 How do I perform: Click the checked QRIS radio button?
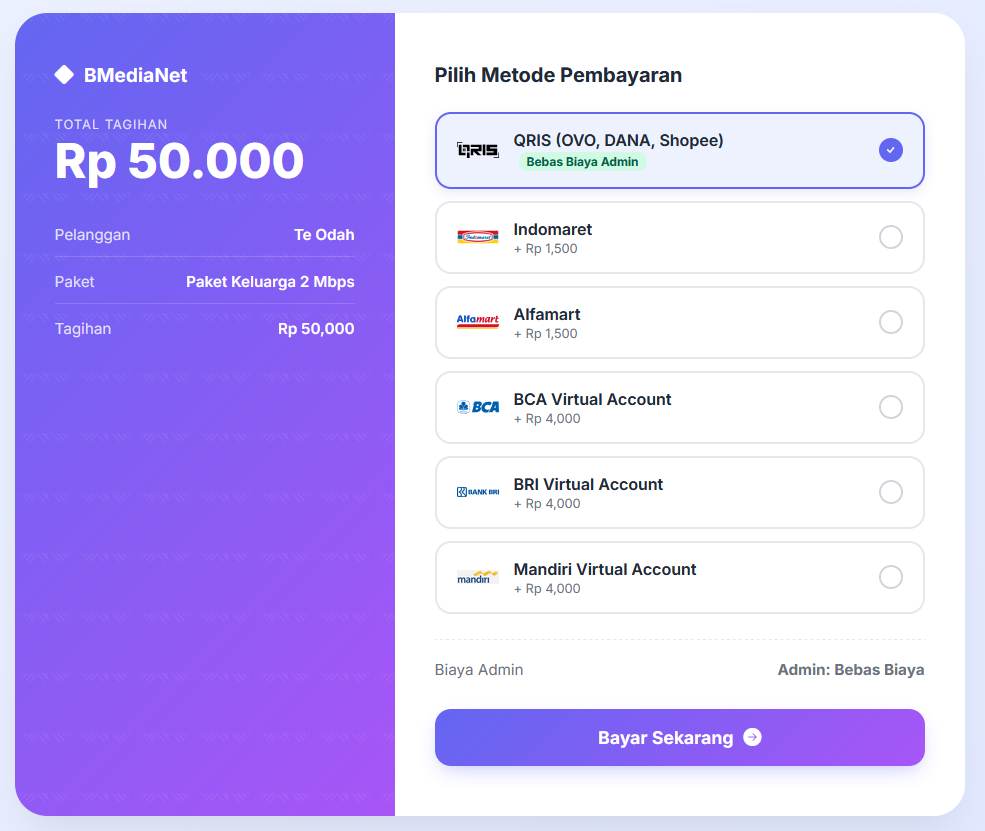point(890,150)
